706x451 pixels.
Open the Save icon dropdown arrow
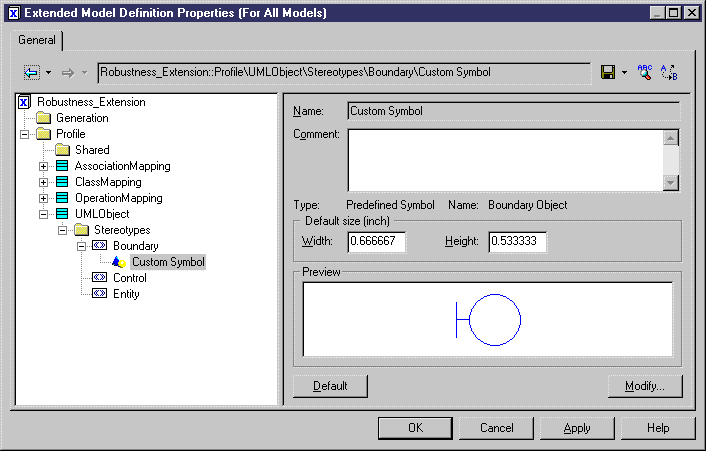pos(625,72)
